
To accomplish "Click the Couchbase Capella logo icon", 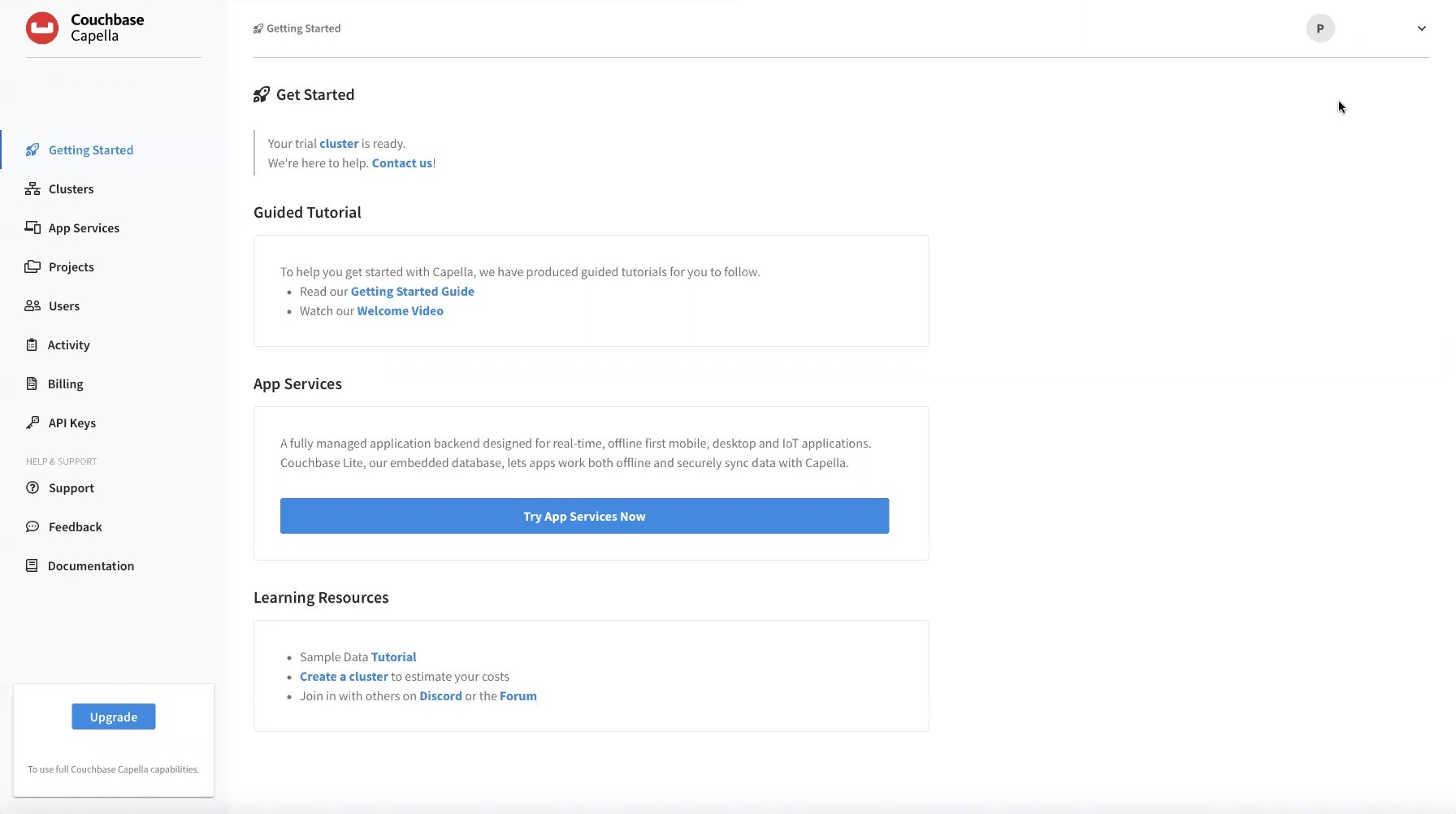I will 42,28.
